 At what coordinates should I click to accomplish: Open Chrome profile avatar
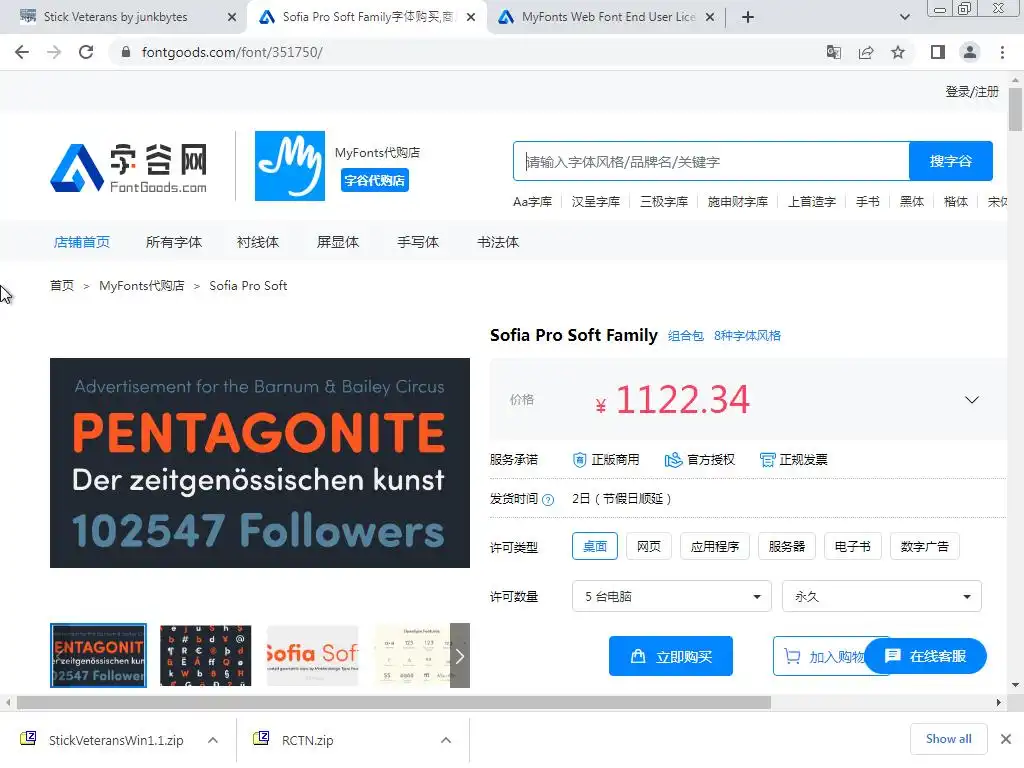[970, 52]
